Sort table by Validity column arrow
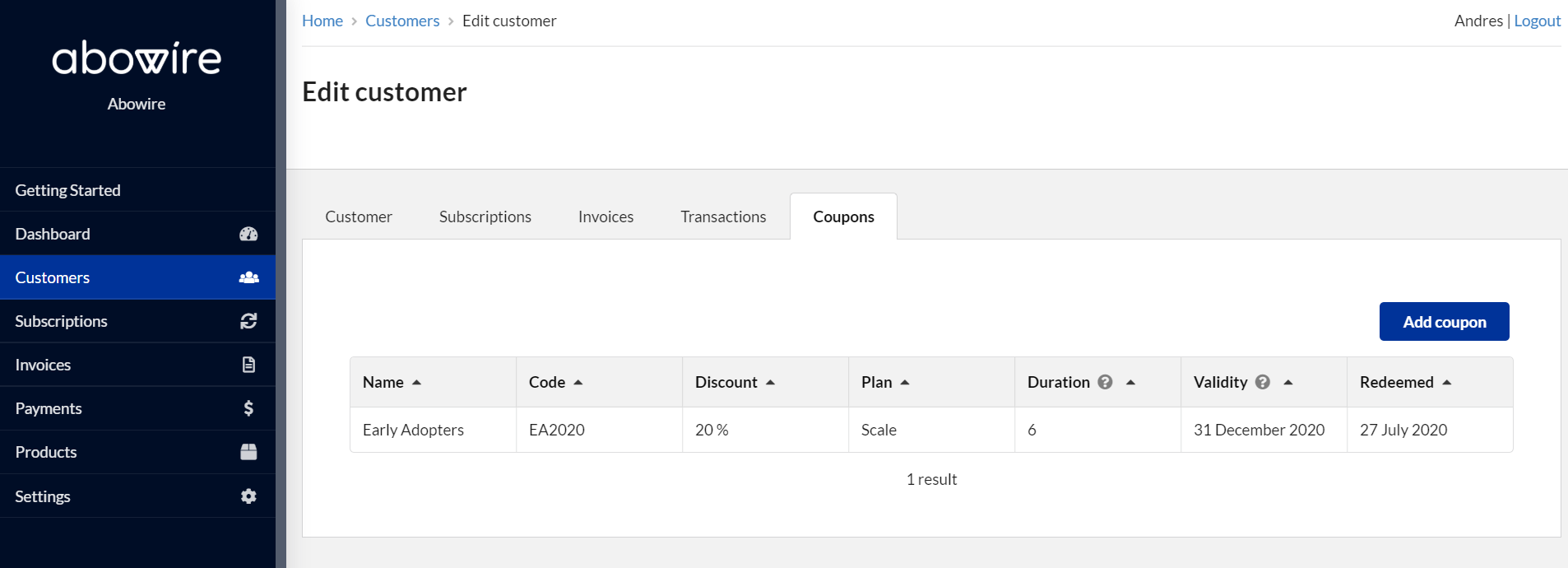 pos(1288,383)
